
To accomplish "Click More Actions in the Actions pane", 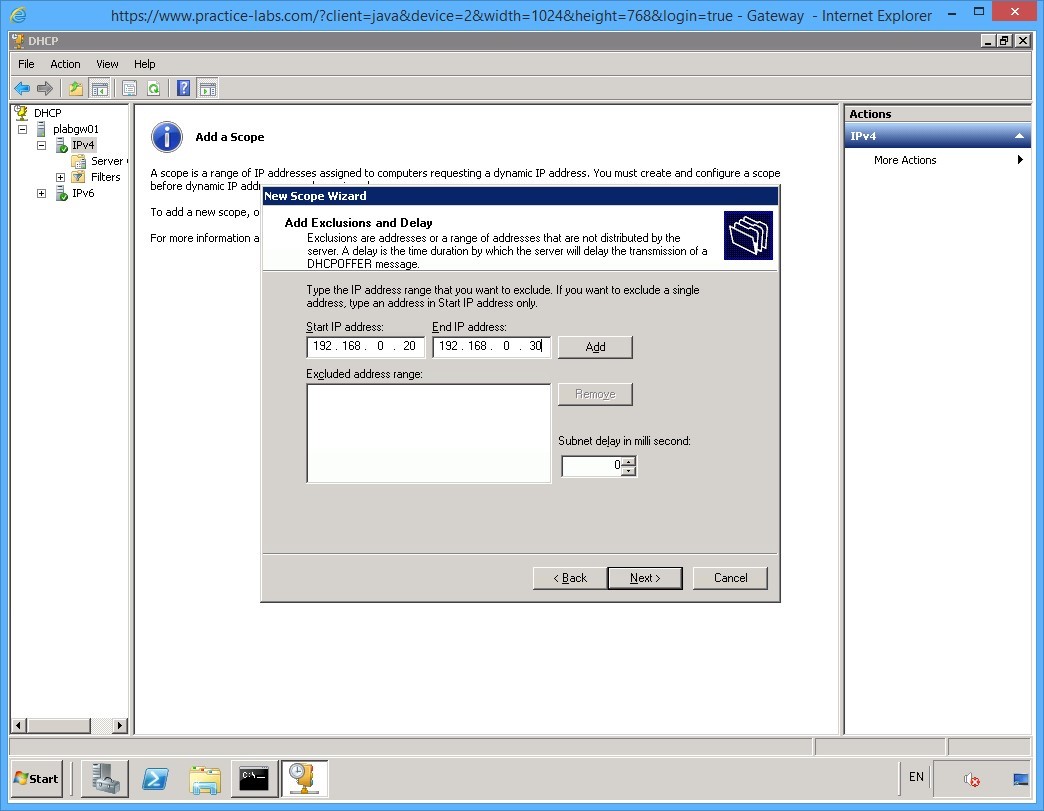I will pyautogui.click(x=904, y=160).
